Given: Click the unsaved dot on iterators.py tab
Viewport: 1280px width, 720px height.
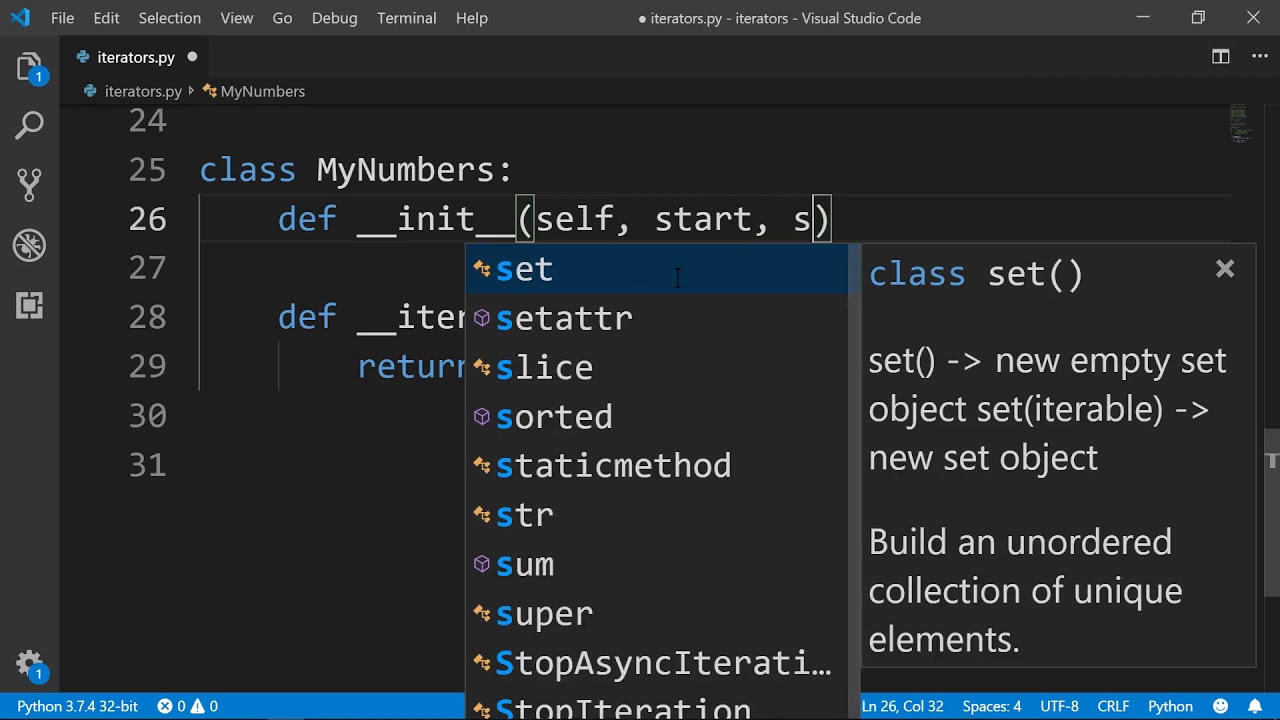Looking at the screenshot, I should coord(192,57).
